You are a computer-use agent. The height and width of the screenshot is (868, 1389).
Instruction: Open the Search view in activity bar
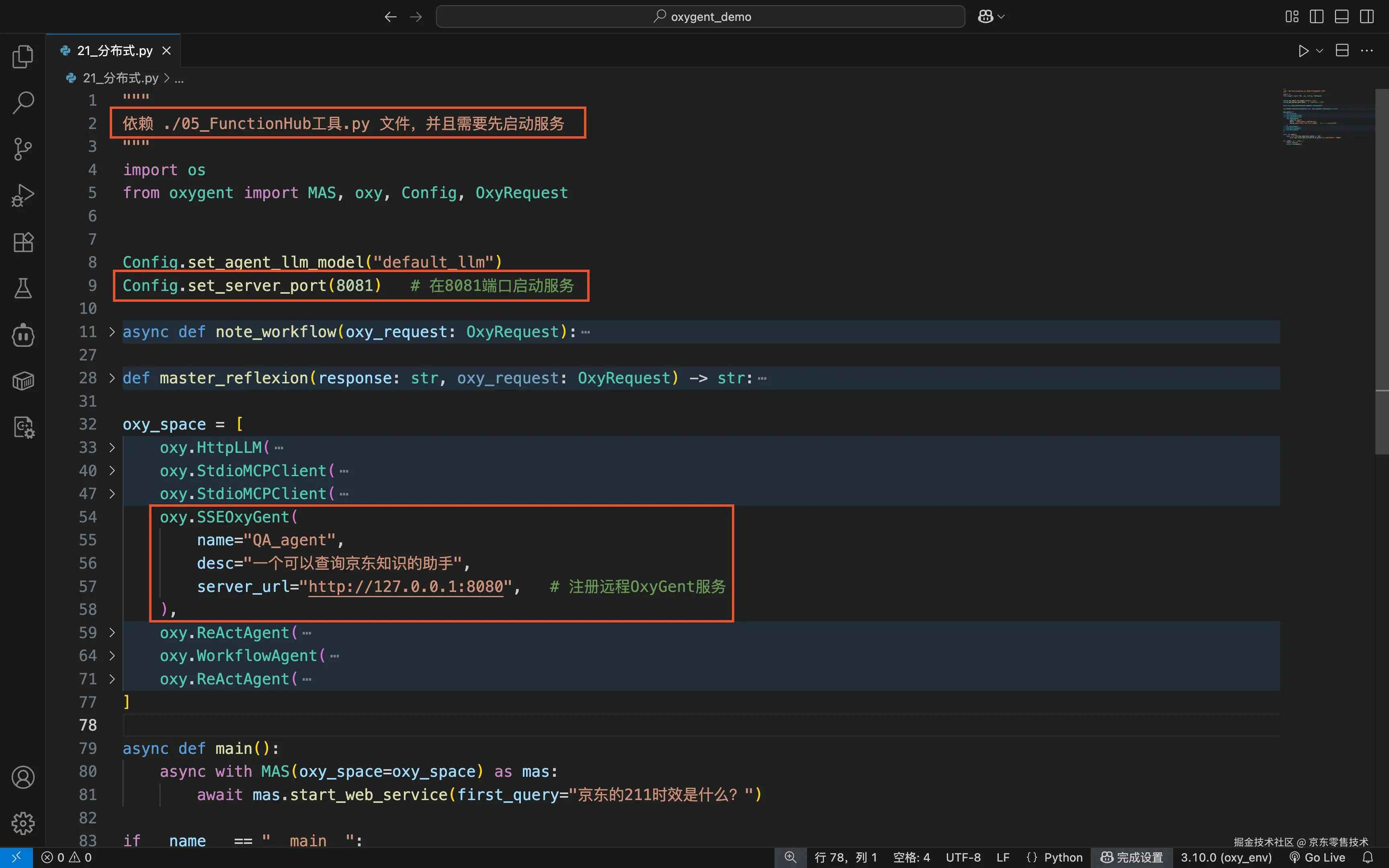point(23,103)
